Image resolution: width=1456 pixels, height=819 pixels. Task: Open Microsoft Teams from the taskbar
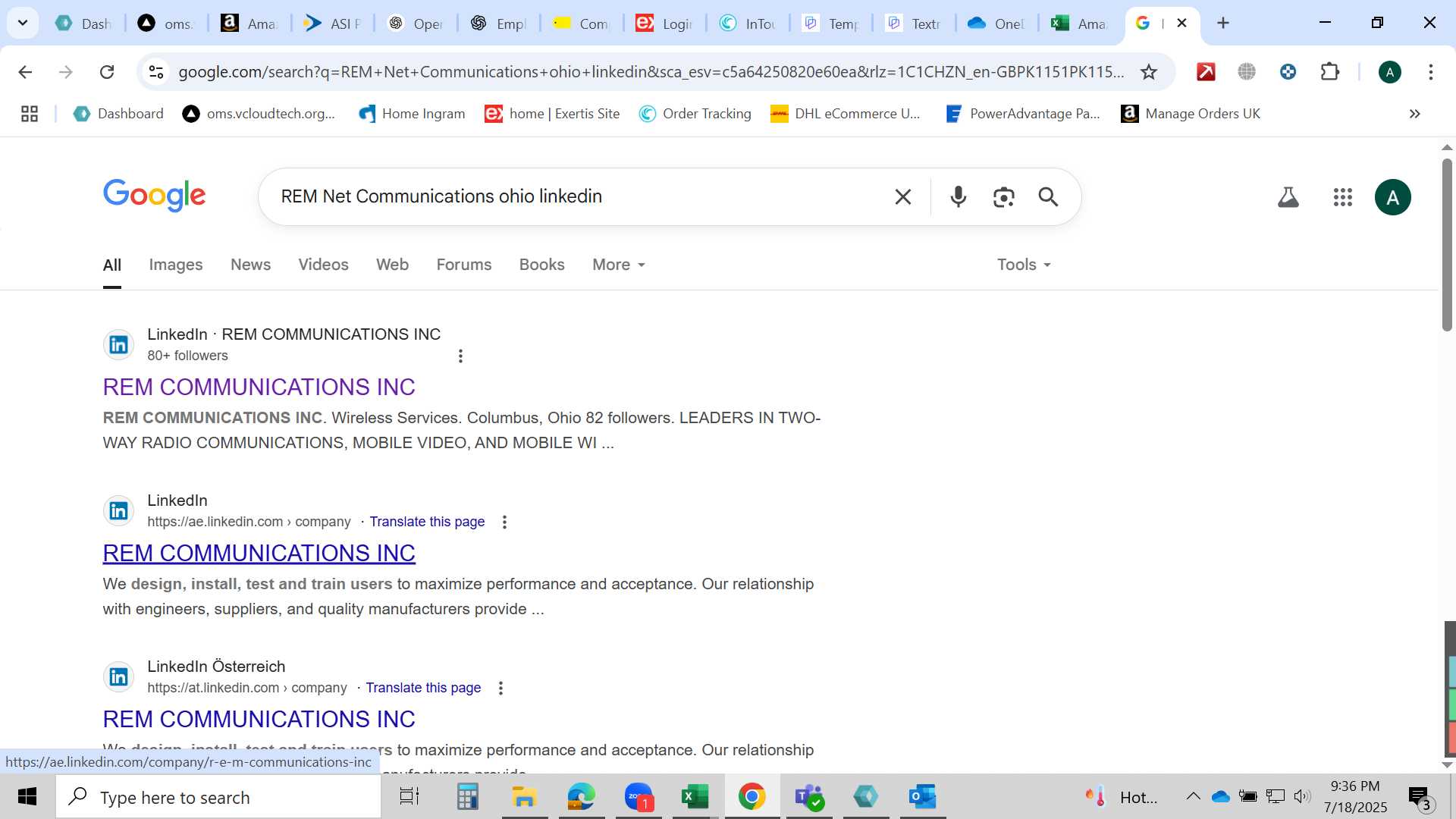[x=808, y=797]
